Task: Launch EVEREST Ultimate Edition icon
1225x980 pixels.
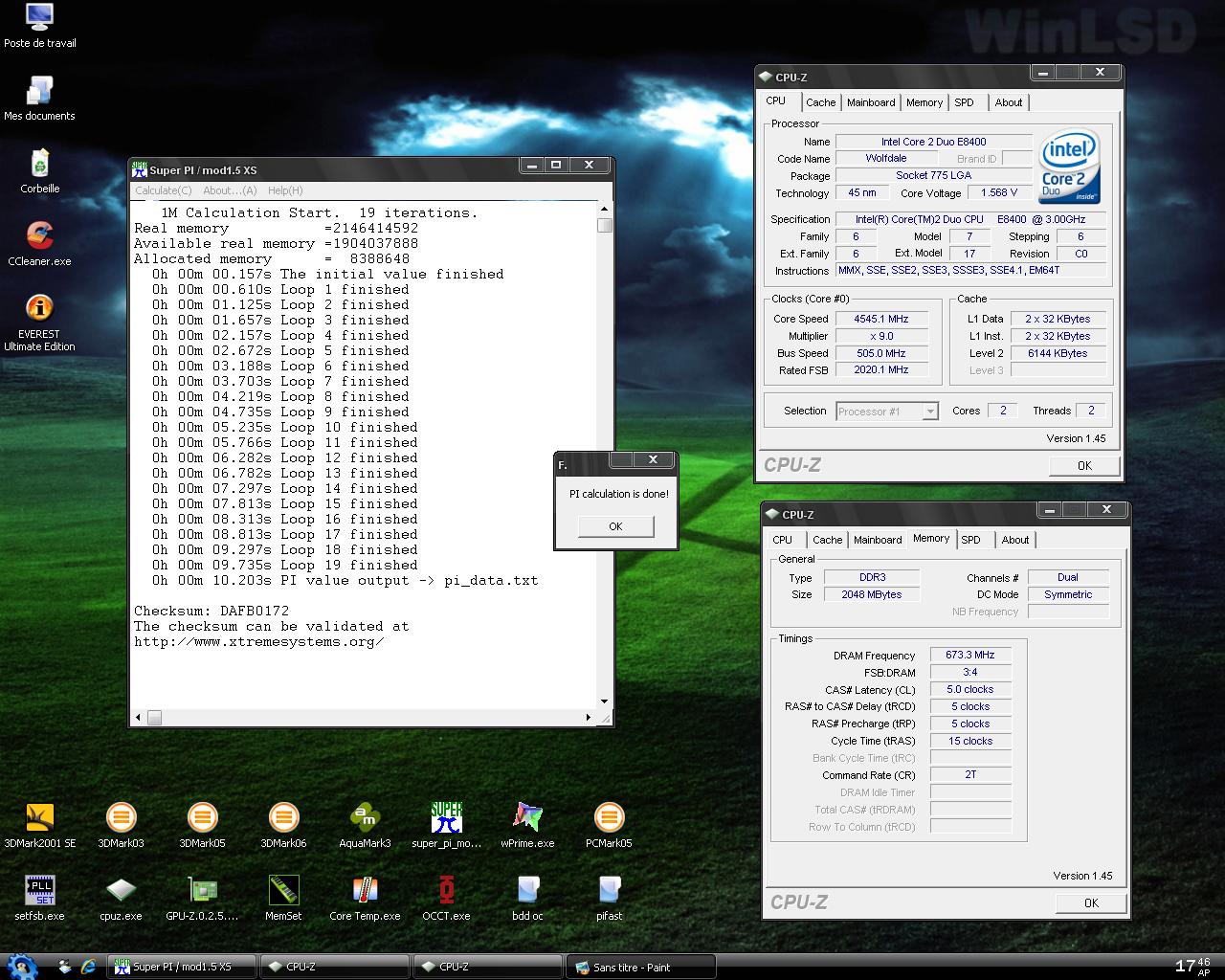Action: 39,323
